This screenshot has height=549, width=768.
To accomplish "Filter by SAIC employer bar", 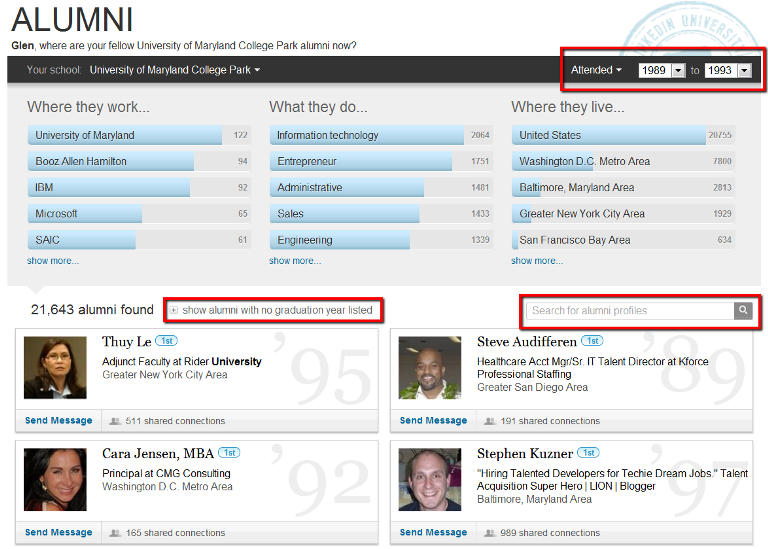I will (x=139, y=240).
